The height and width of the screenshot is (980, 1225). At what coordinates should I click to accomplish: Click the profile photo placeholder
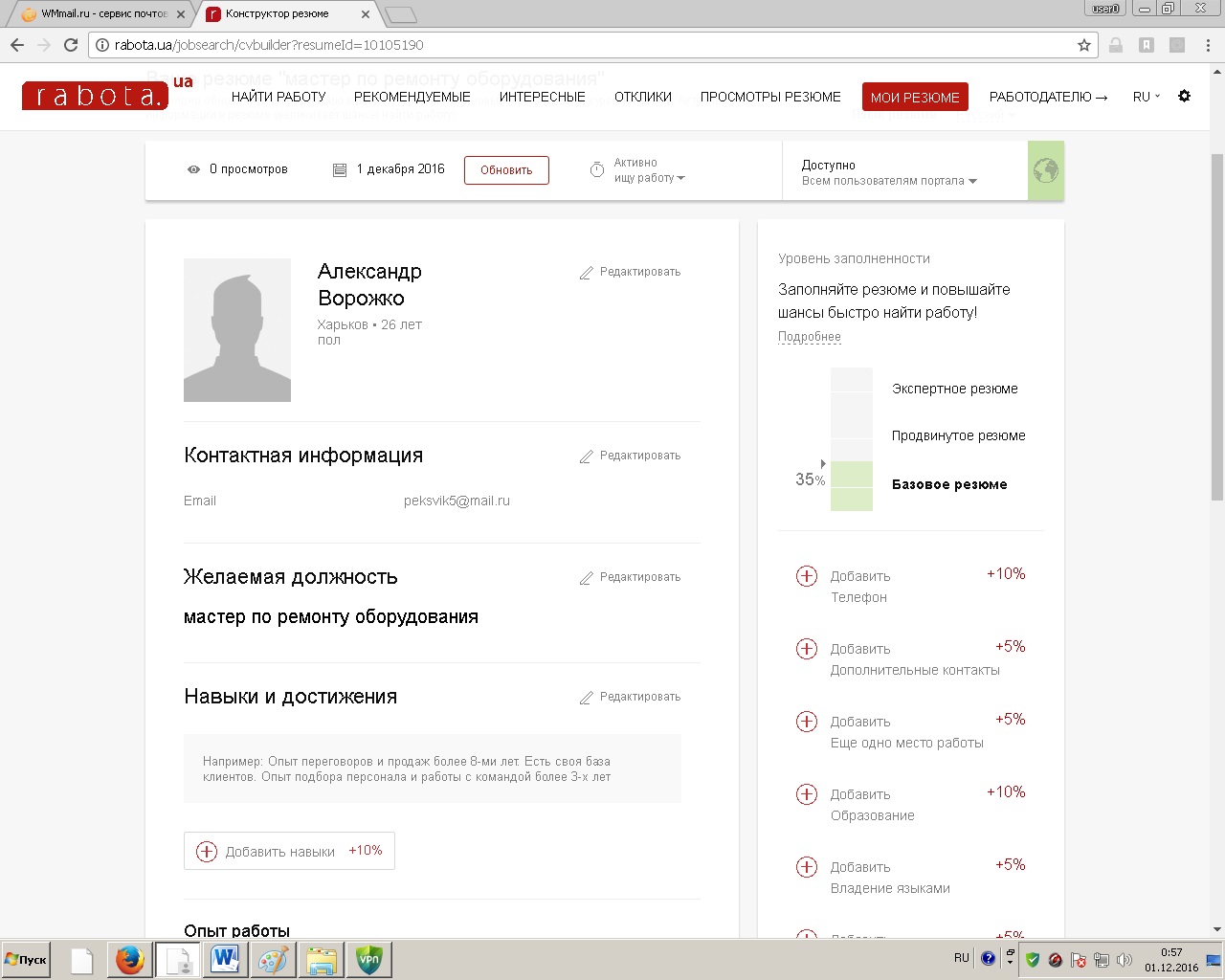click(237, 330)
